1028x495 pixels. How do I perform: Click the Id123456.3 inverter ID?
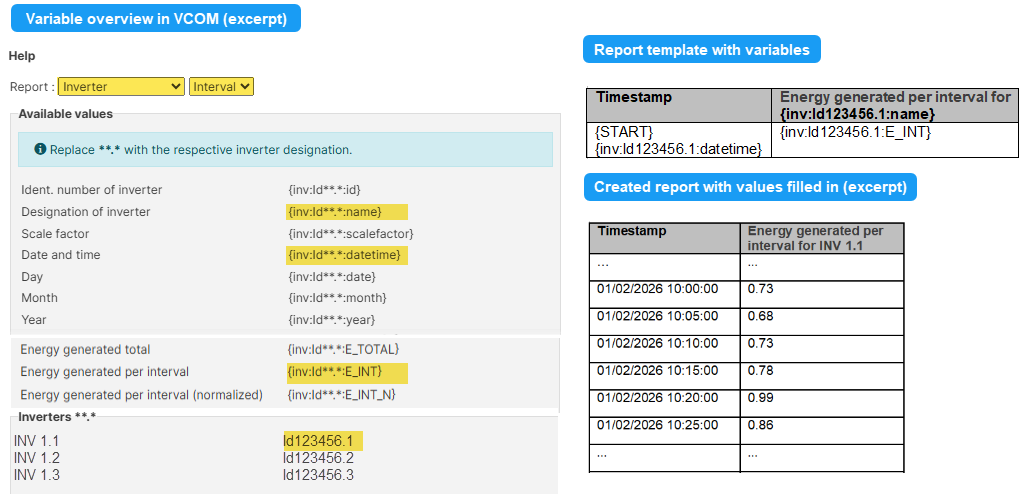coord(318,475)
